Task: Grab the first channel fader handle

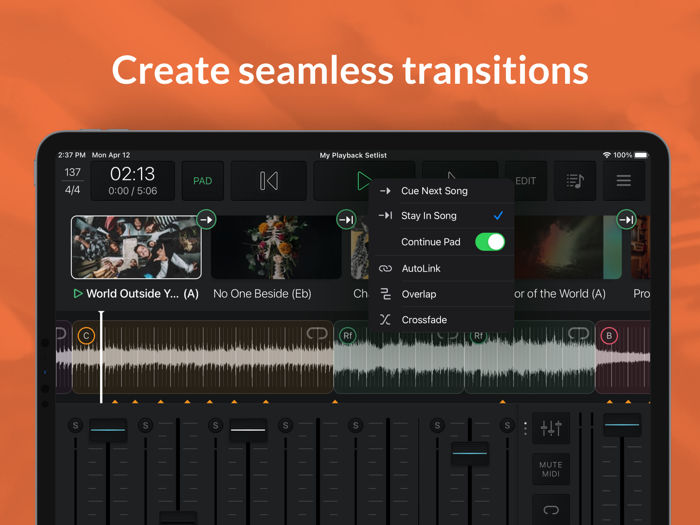Action: point(108,430)
